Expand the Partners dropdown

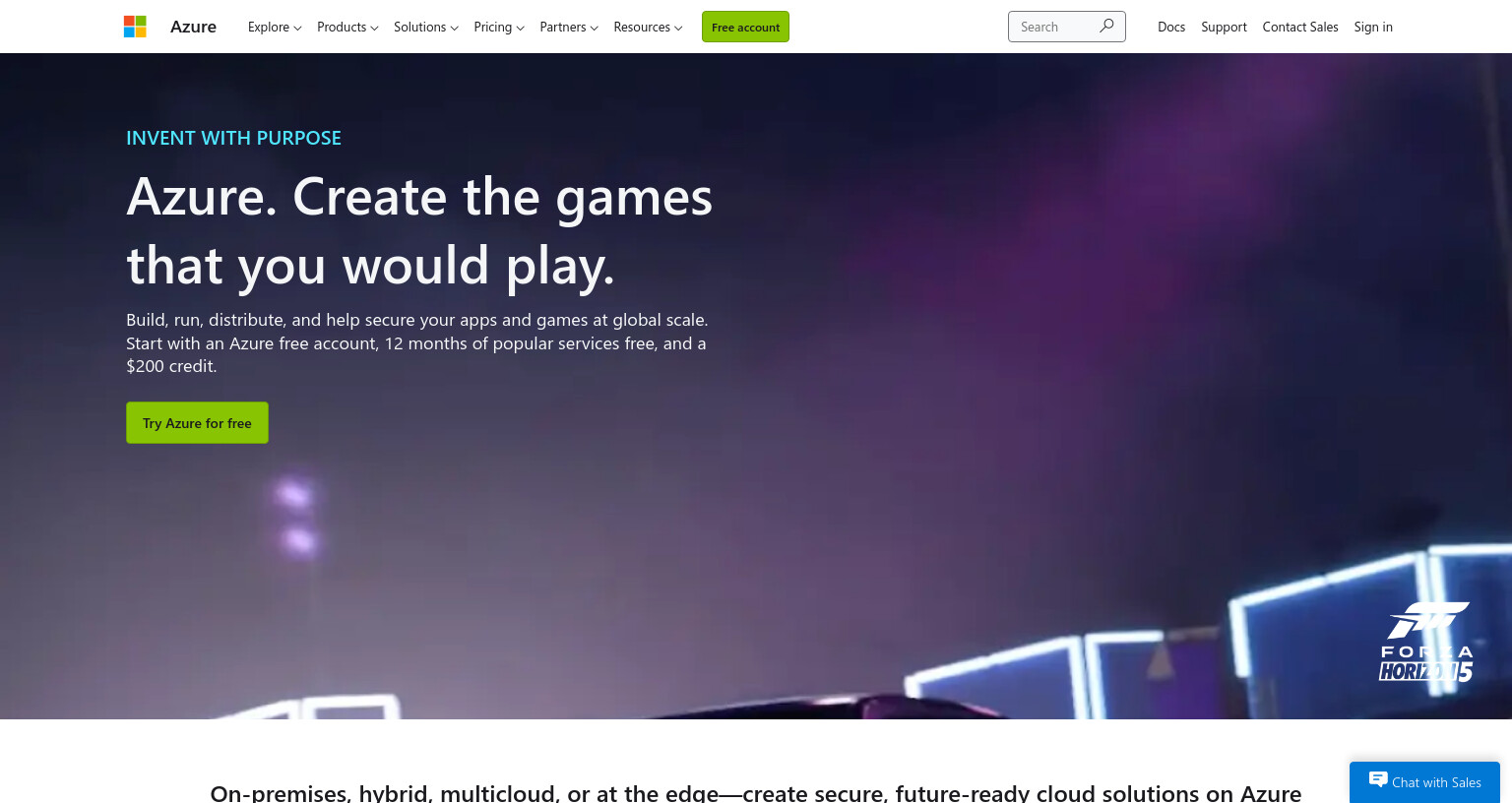(x=569, y=27)
